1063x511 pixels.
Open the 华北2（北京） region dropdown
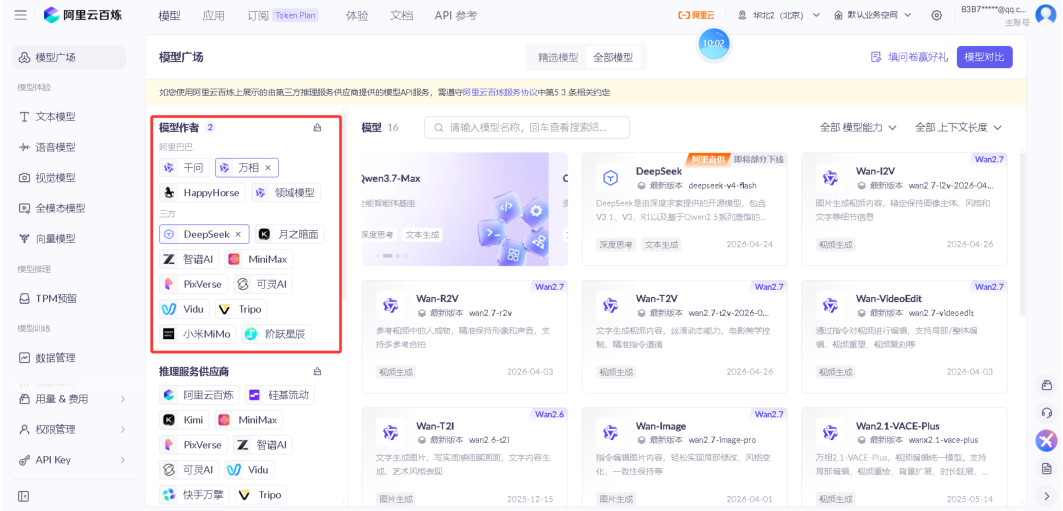click(779, 15)
